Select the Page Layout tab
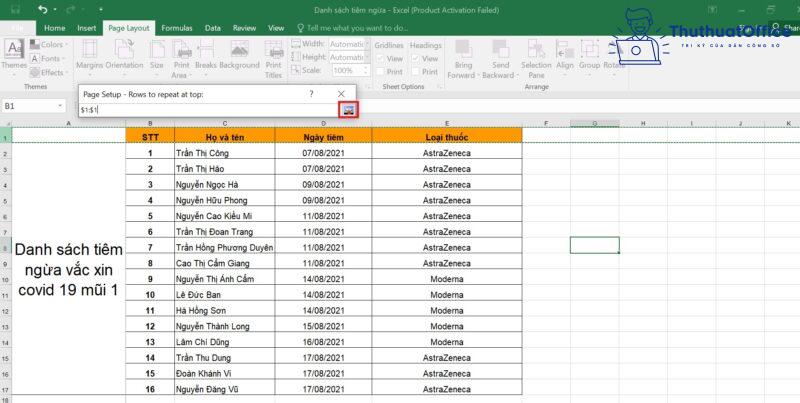Screen dimensions: 800x403 coord(129,28)
